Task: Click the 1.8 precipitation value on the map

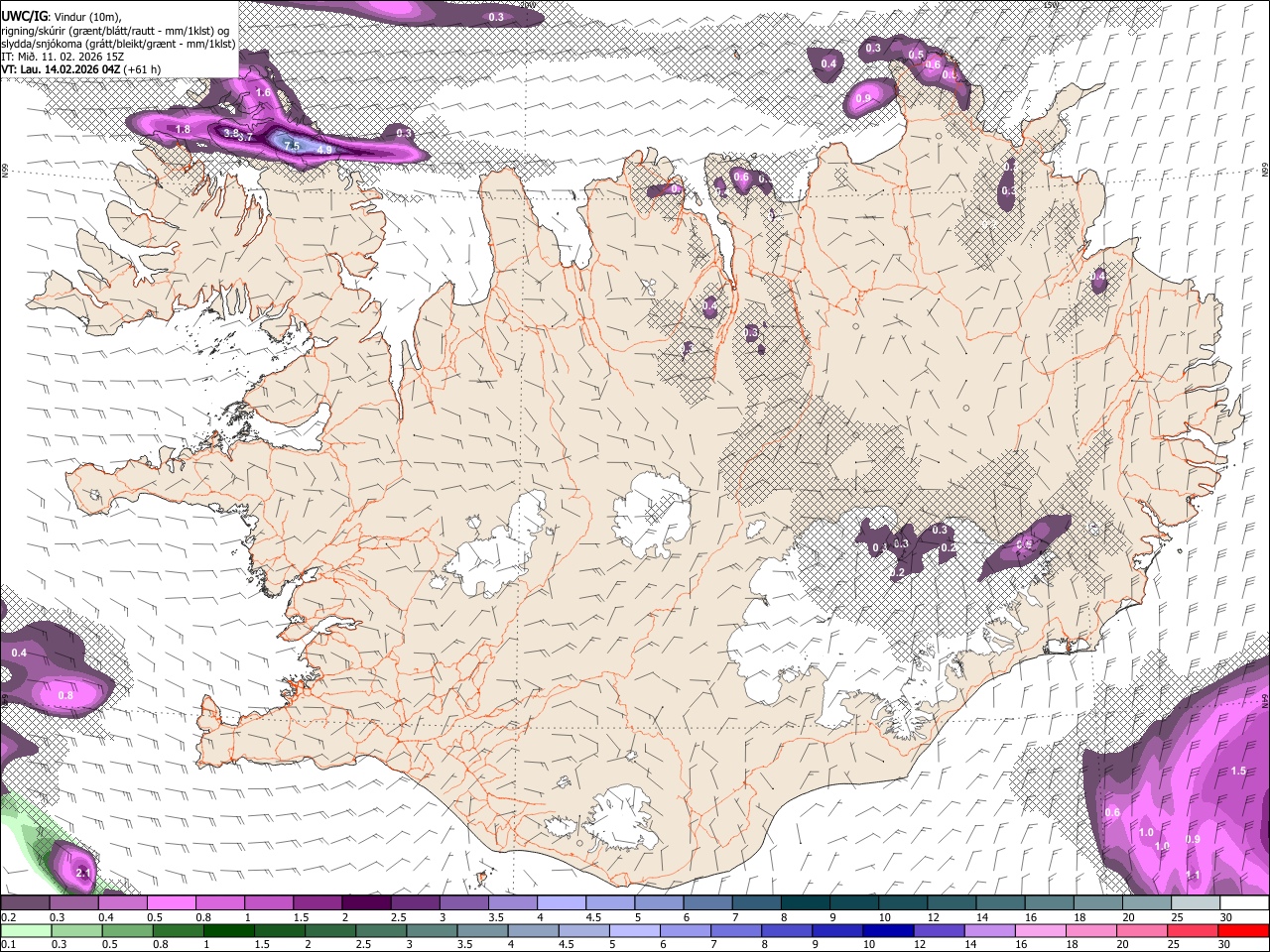Action: pos(183,130)
